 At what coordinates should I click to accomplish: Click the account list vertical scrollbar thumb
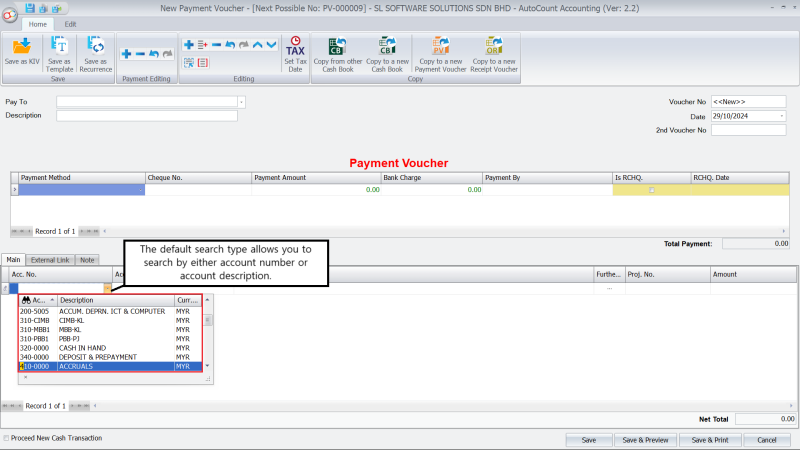pyautogui.click(x=207, y=320)
